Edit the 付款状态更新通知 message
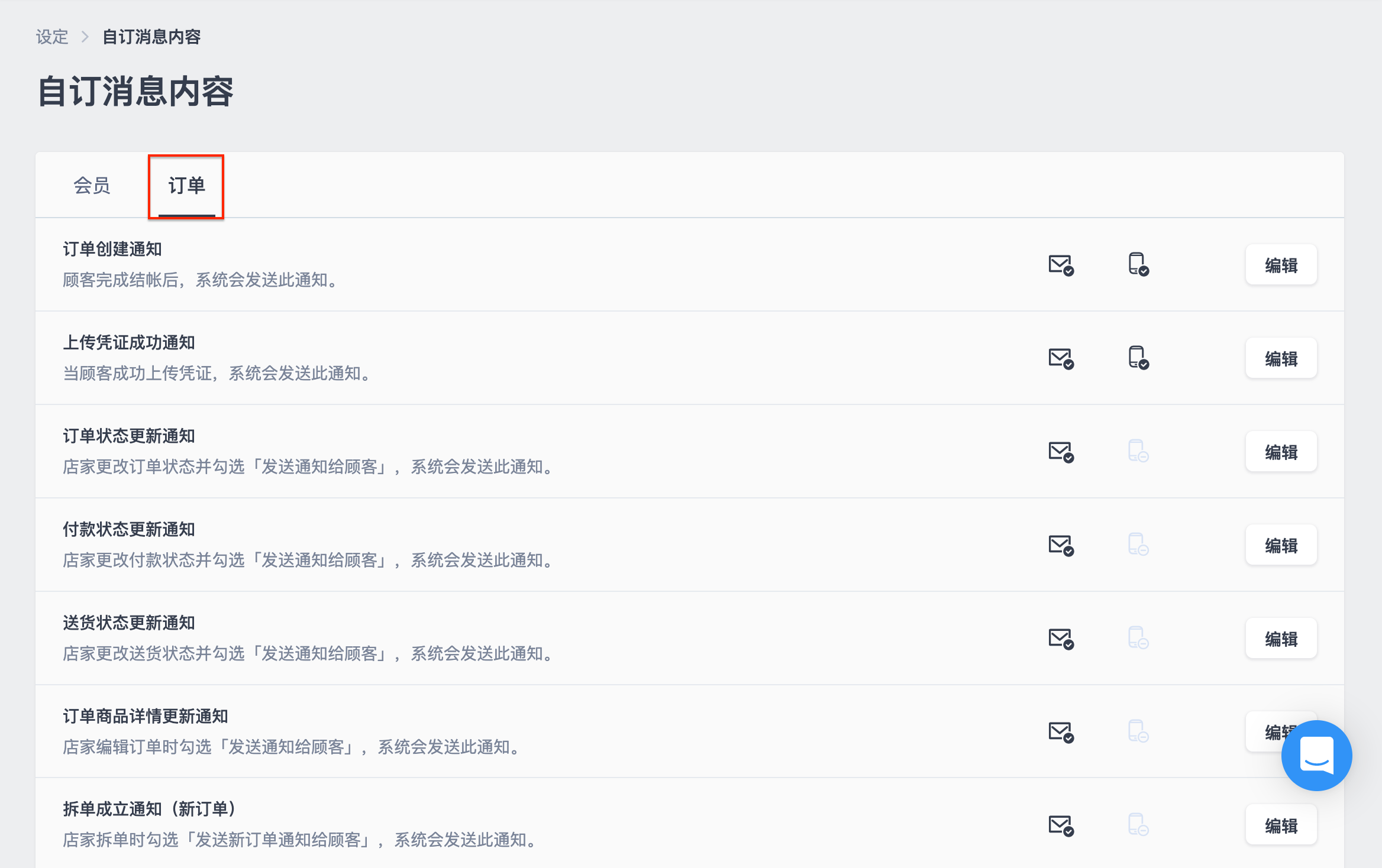 tap(1281, 546)
